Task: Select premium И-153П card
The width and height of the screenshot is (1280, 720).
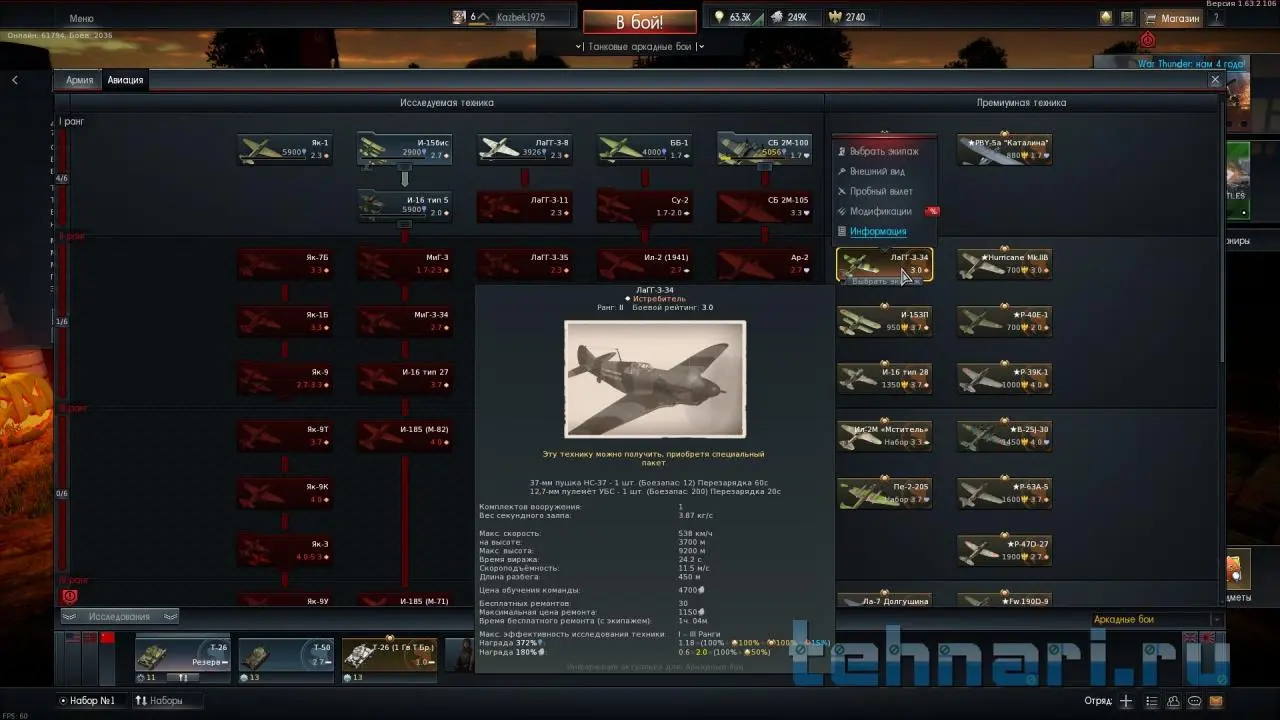Action: [x=884, y=321]
